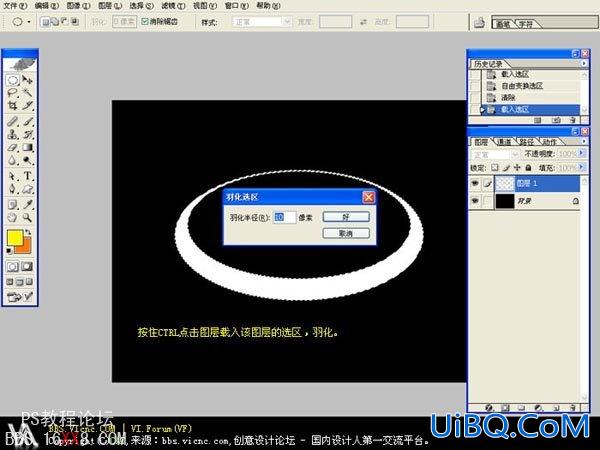Select the Shape tool
Screen dimensions: 600x450
27,189
